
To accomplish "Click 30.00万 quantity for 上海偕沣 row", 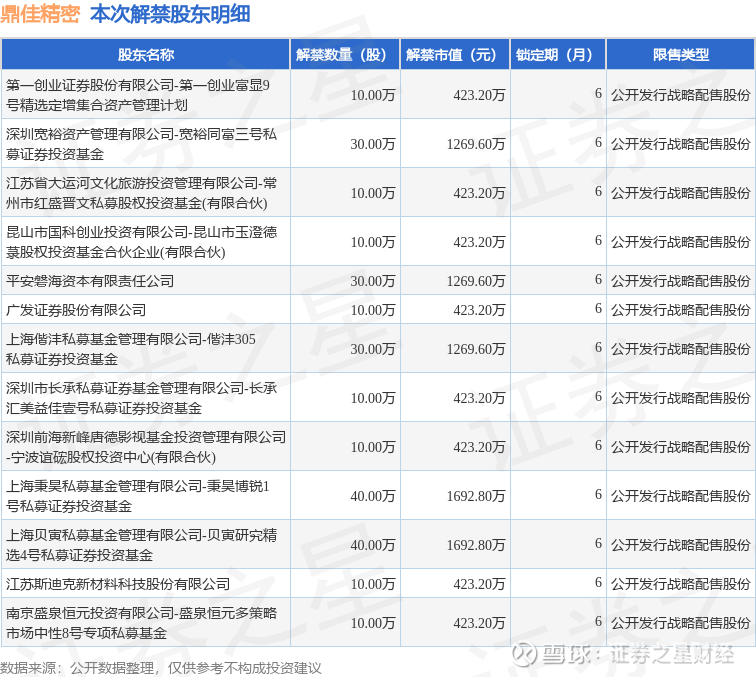I will click(373, 349).
